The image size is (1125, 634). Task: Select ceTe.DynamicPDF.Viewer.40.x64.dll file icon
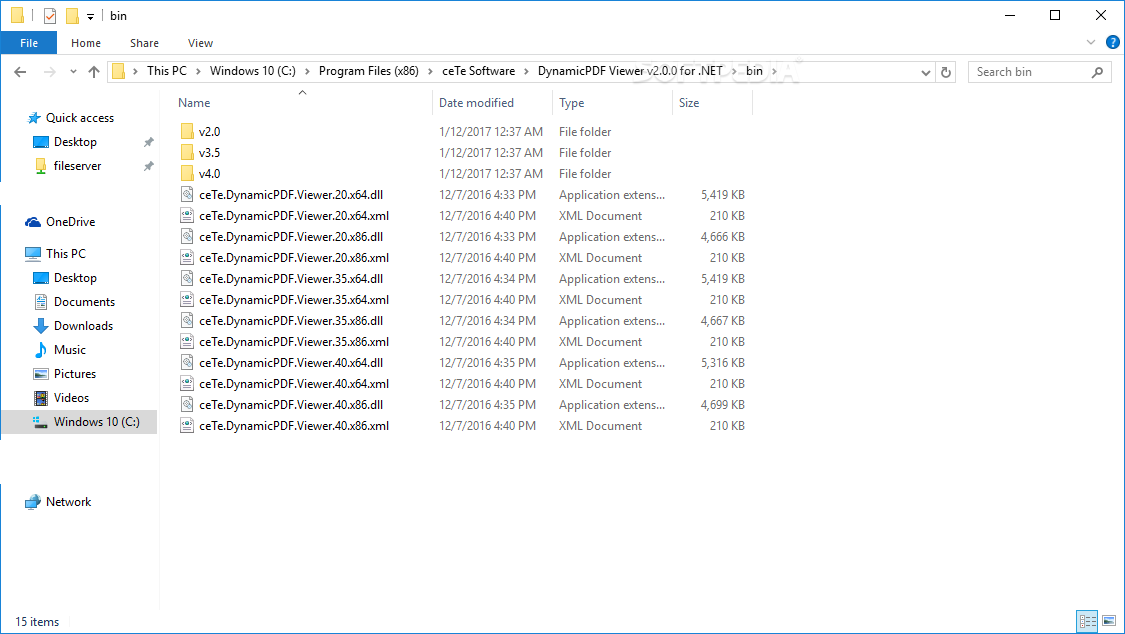click(x=187, y=362)
